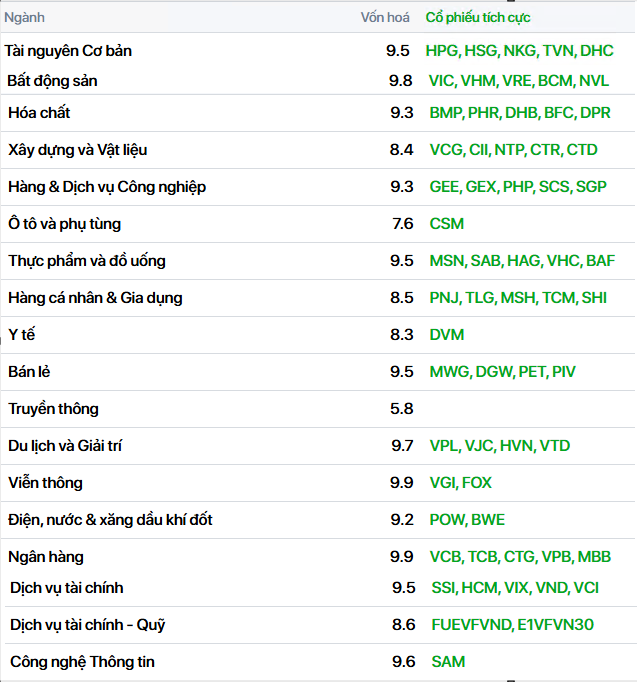Select the Truyền thông sector name
The height and width of the screenshot is (682, 637).
54,409
